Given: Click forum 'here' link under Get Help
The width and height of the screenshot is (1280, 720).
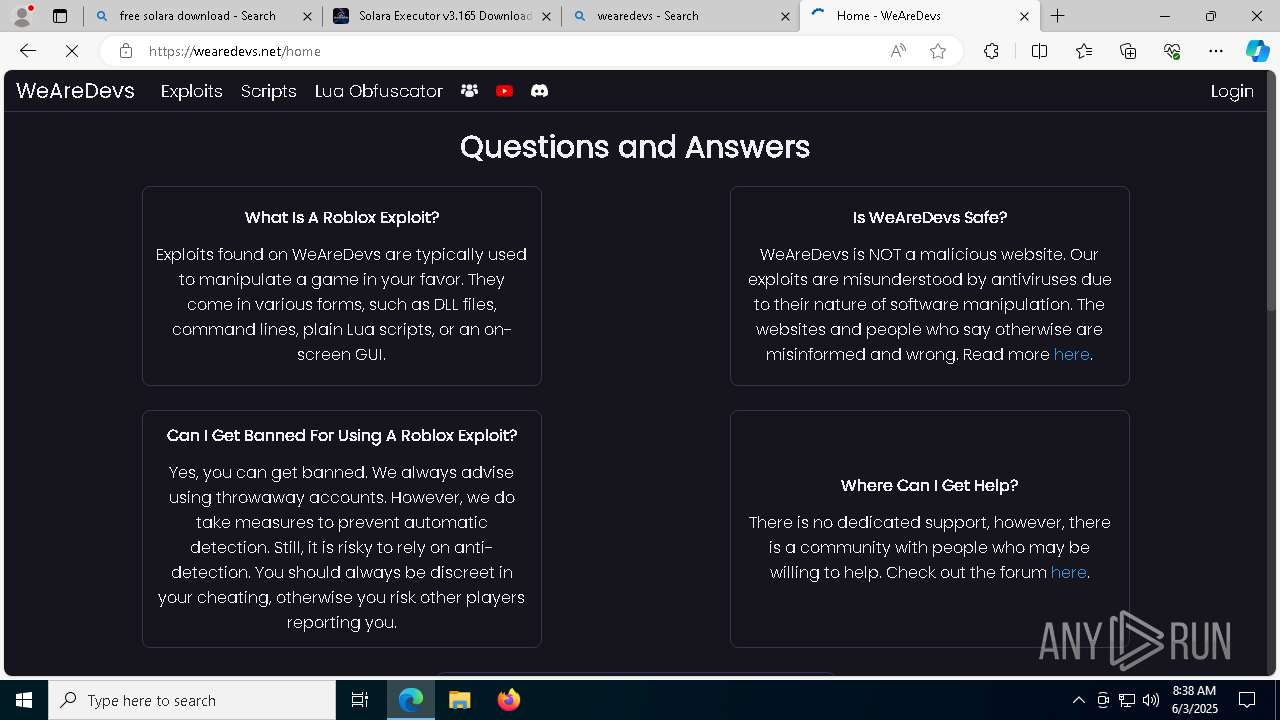Looking at the screenshot, I should (1068, 572).
